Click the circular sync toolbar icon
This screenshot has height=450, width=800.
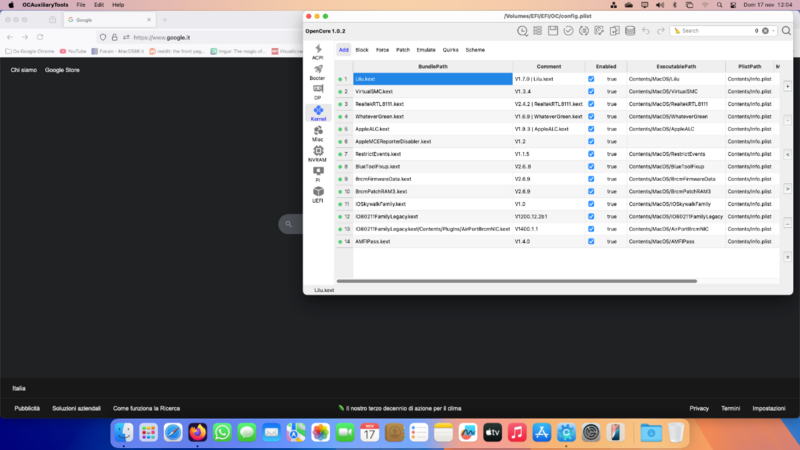584,31
